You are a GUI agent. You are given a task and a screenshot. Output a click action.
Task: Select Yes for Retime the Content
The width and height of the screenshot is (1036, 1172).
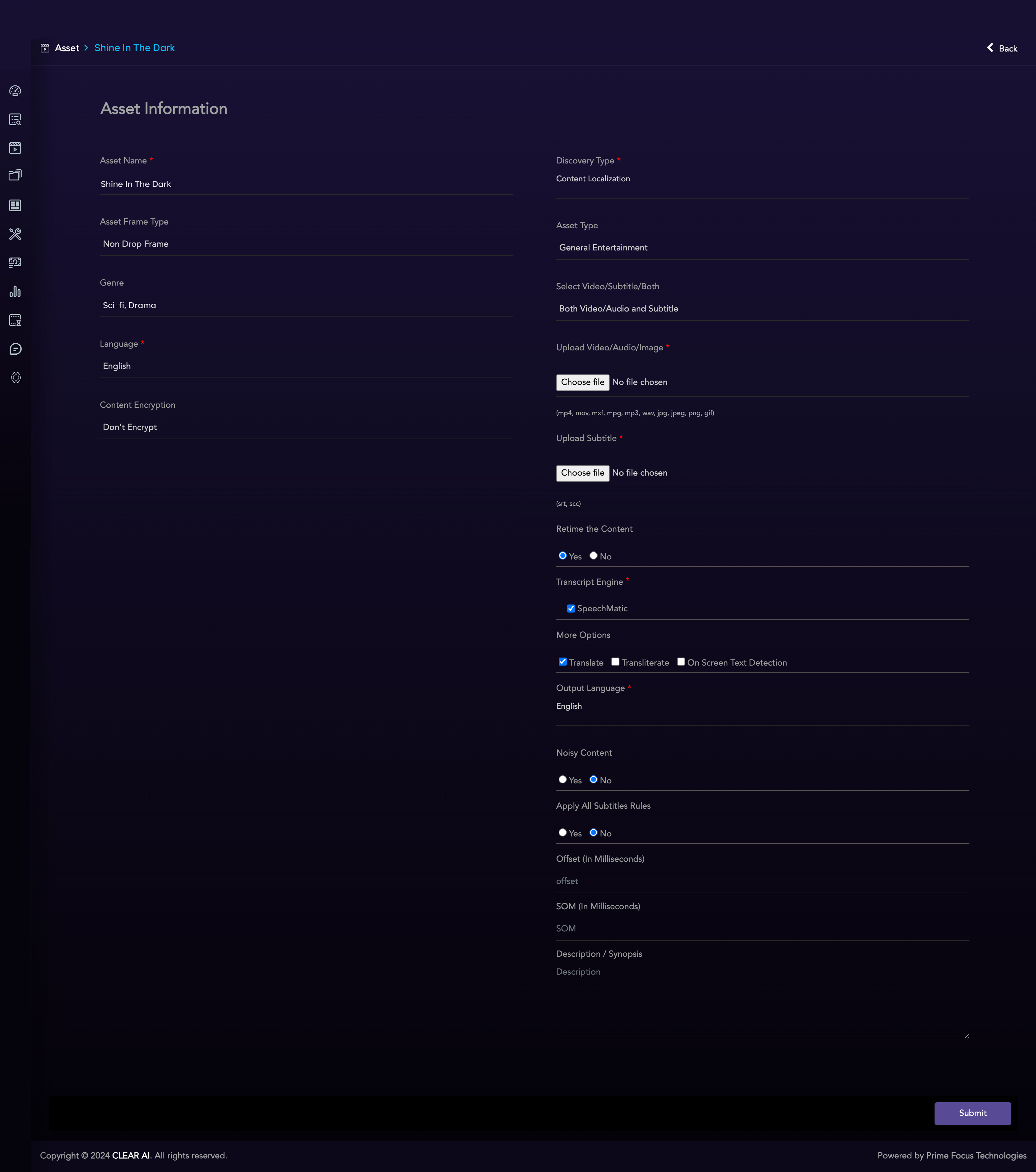click(562, 555)
